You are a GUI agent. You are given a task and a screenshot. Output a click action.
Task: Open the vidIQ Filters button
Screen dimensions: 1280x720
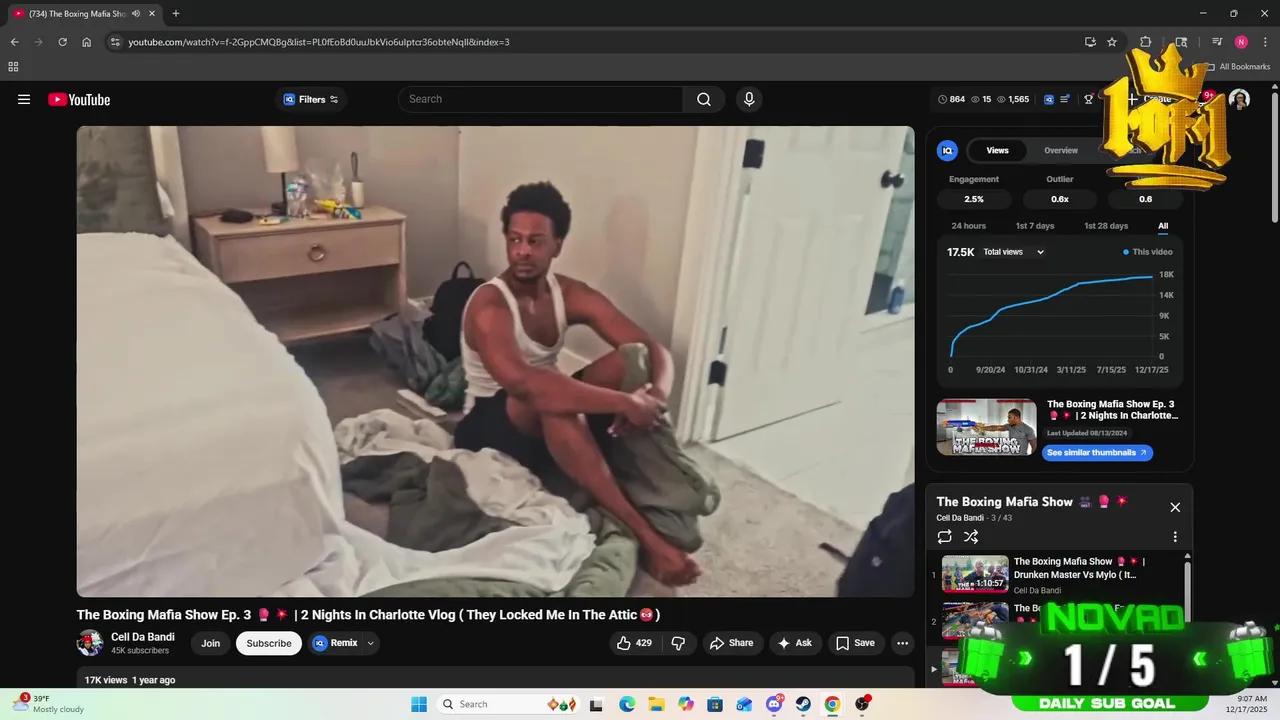click(311, 99)
